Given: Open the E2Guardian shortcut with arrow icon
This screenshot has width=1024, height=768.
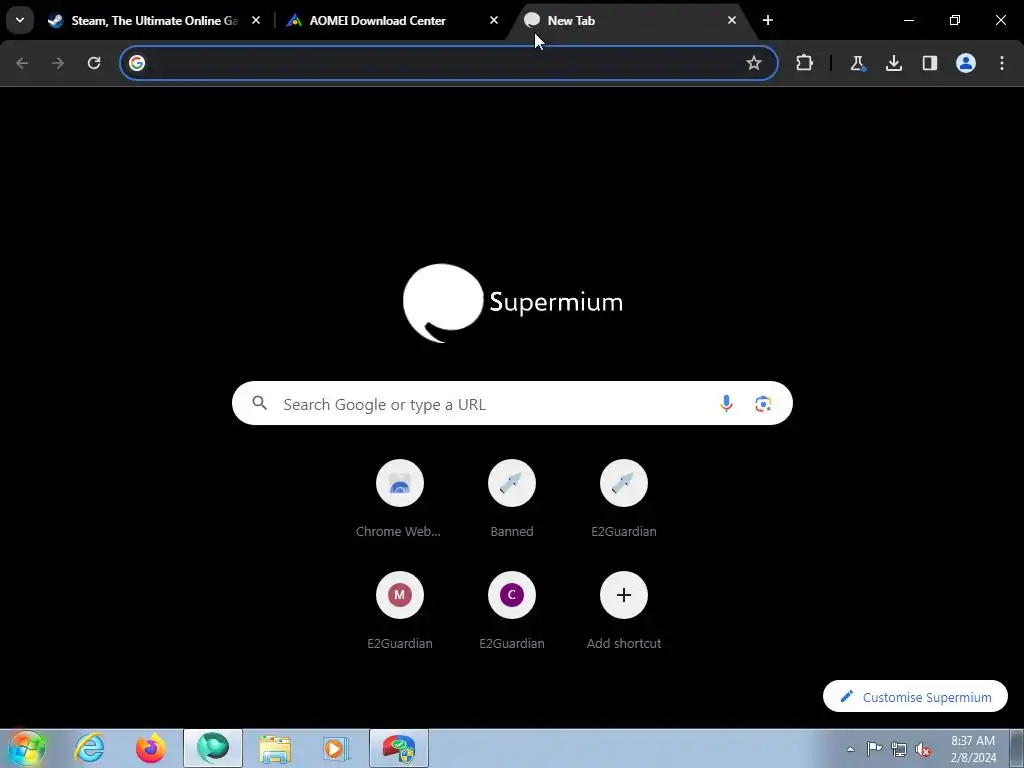Looking at the screenshot, I should tap(624, 499).
